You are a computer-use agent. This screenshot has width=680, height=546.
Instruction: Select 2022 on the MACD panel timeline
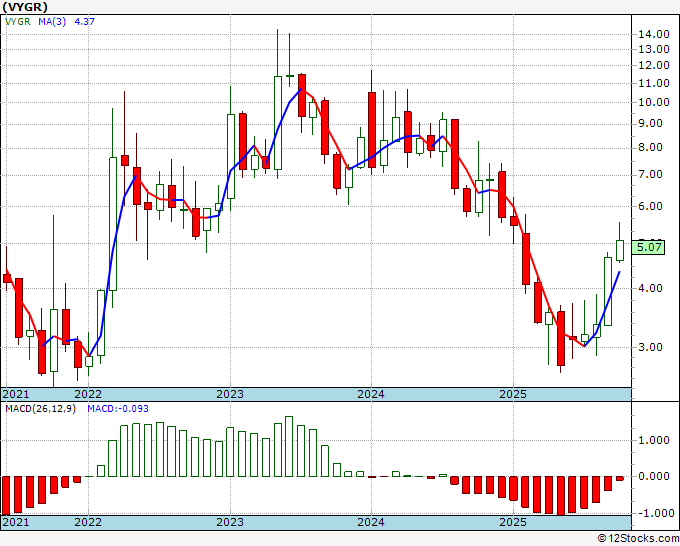88,522
